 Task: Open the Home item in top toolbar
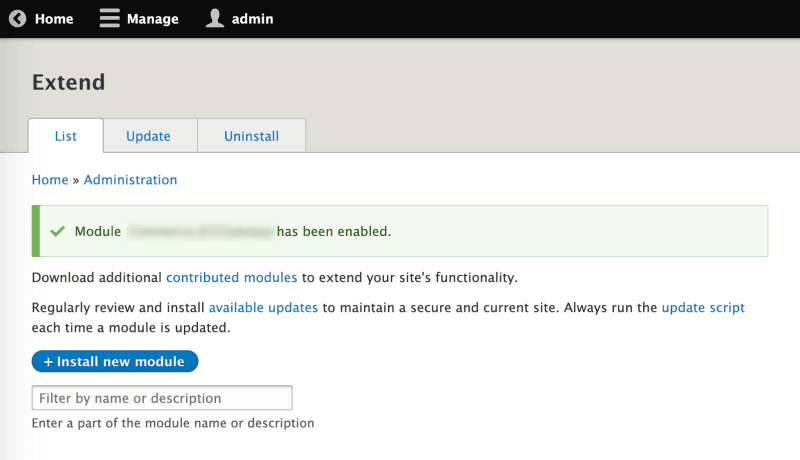point(53,19)
